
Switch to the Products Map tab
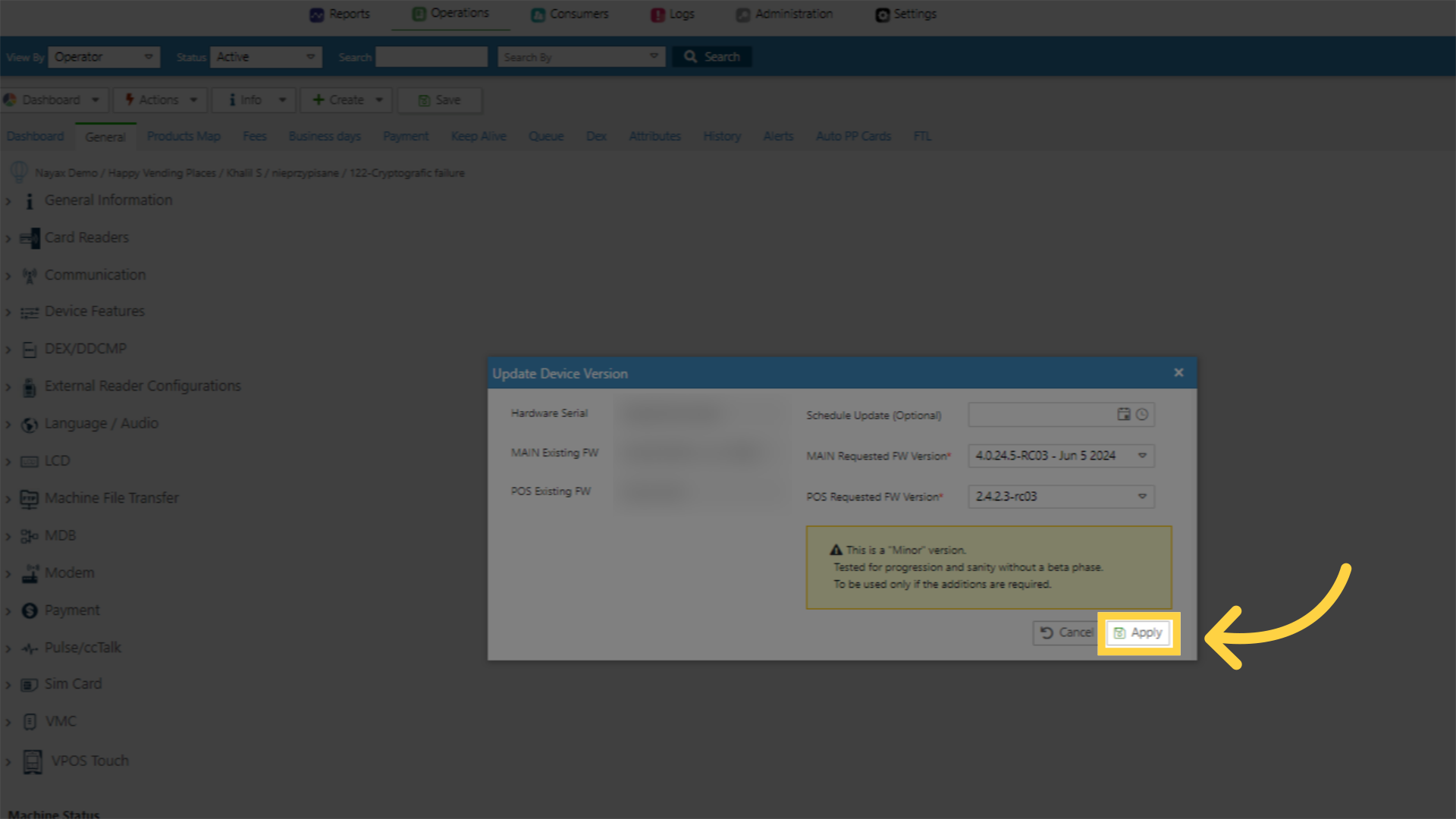point(184,136)
